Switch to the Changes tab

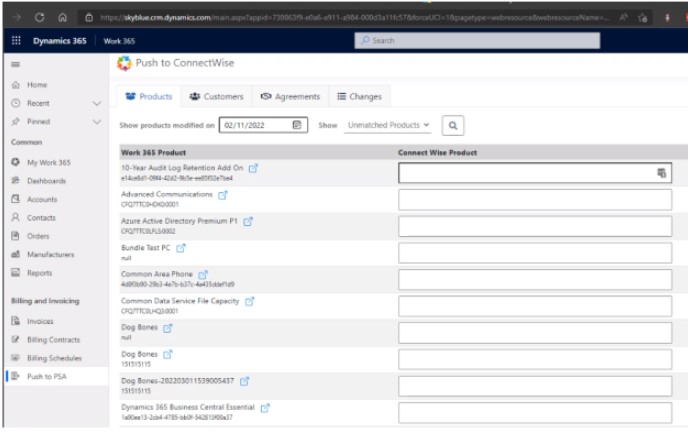359,97
